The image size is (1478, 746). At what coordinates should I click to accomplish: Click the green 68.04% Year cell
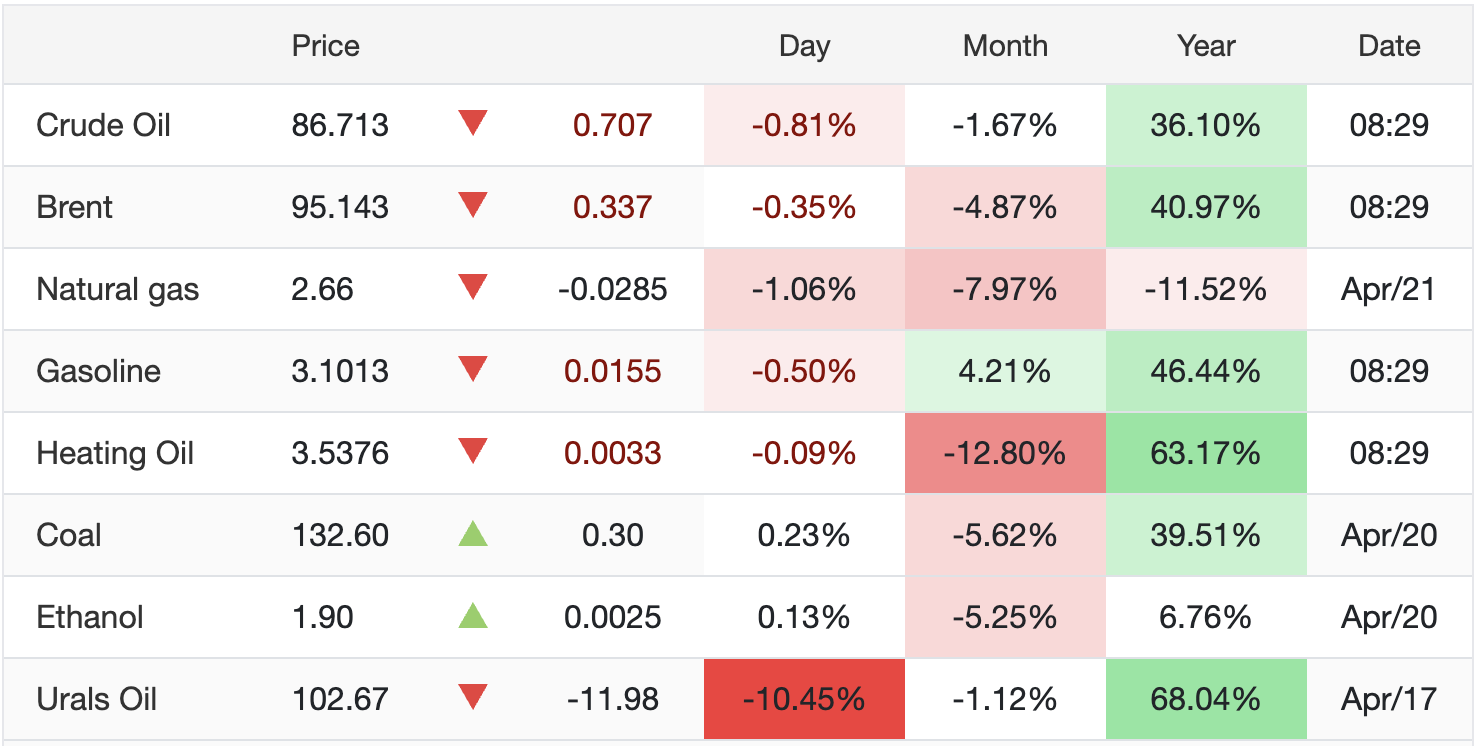coord(1206,699)
